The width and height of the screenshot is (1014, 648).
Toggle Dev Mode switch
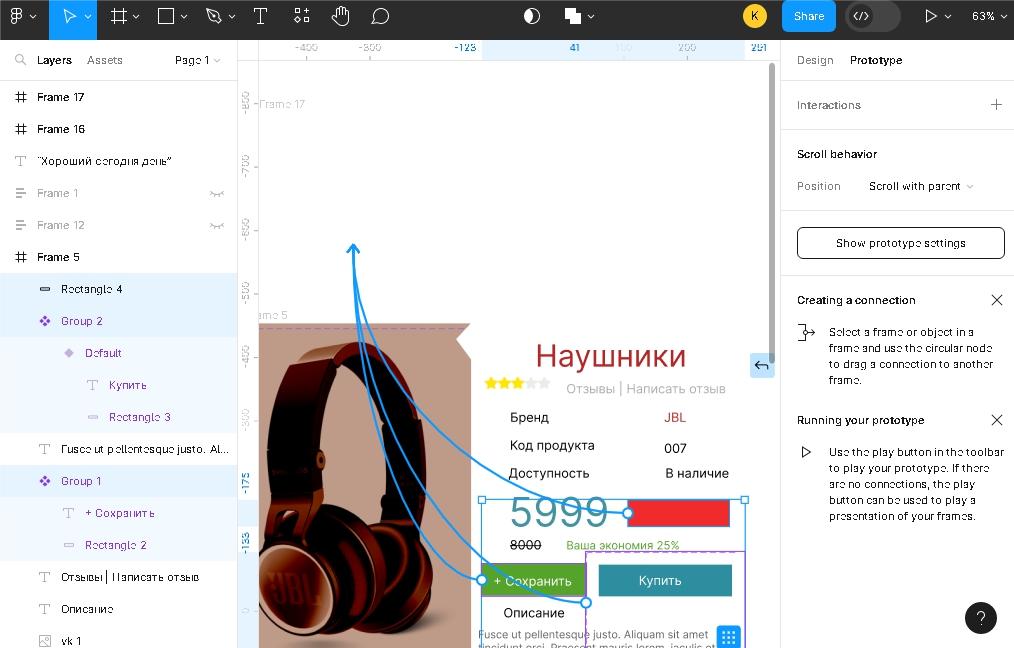pos(872,16)
